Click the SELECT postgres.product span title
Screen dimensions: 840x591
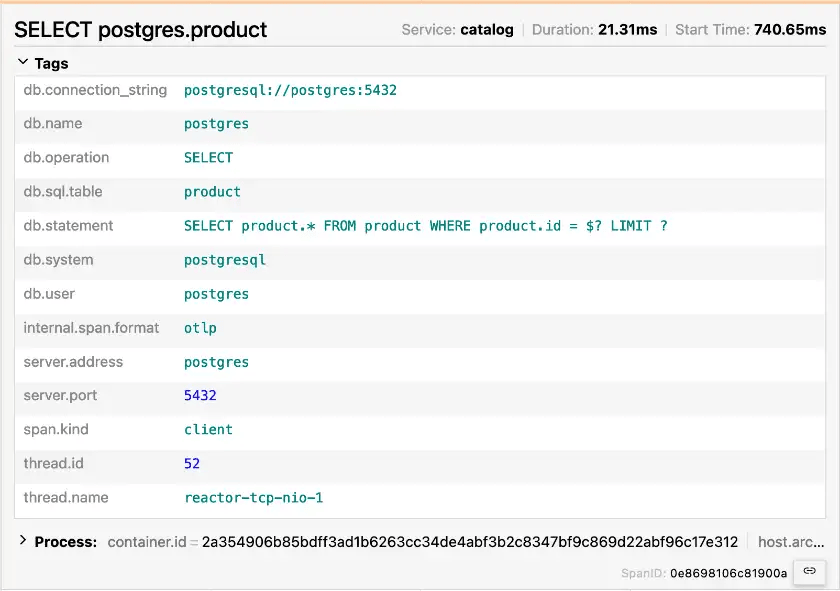pyautogui.click(x=141, y=29)
